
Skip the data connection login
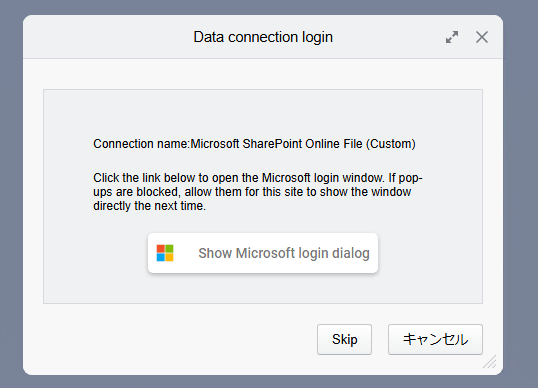coord(344,339)
